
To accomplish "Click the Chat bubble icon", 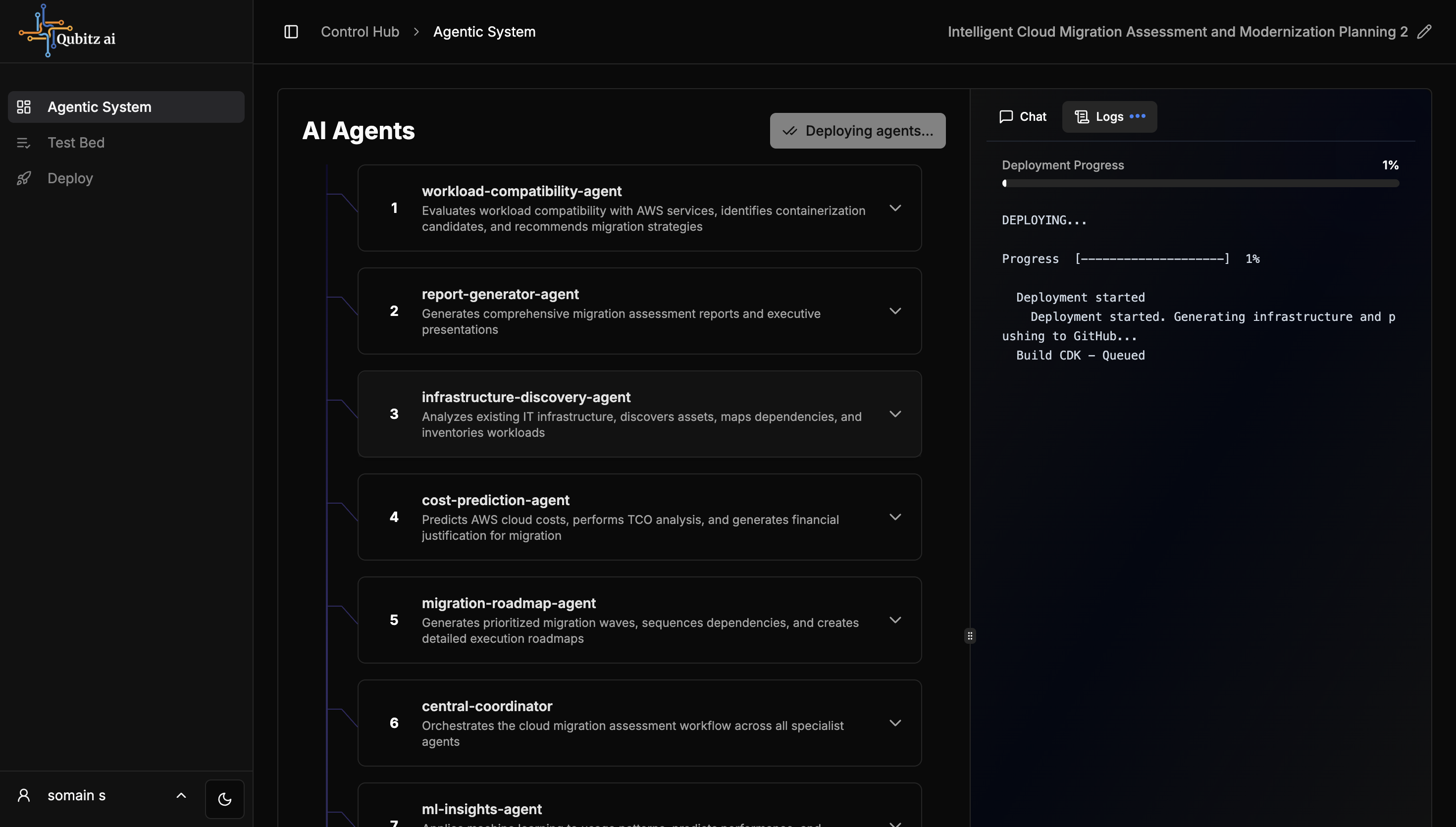I will click(x=1006, y=116).
